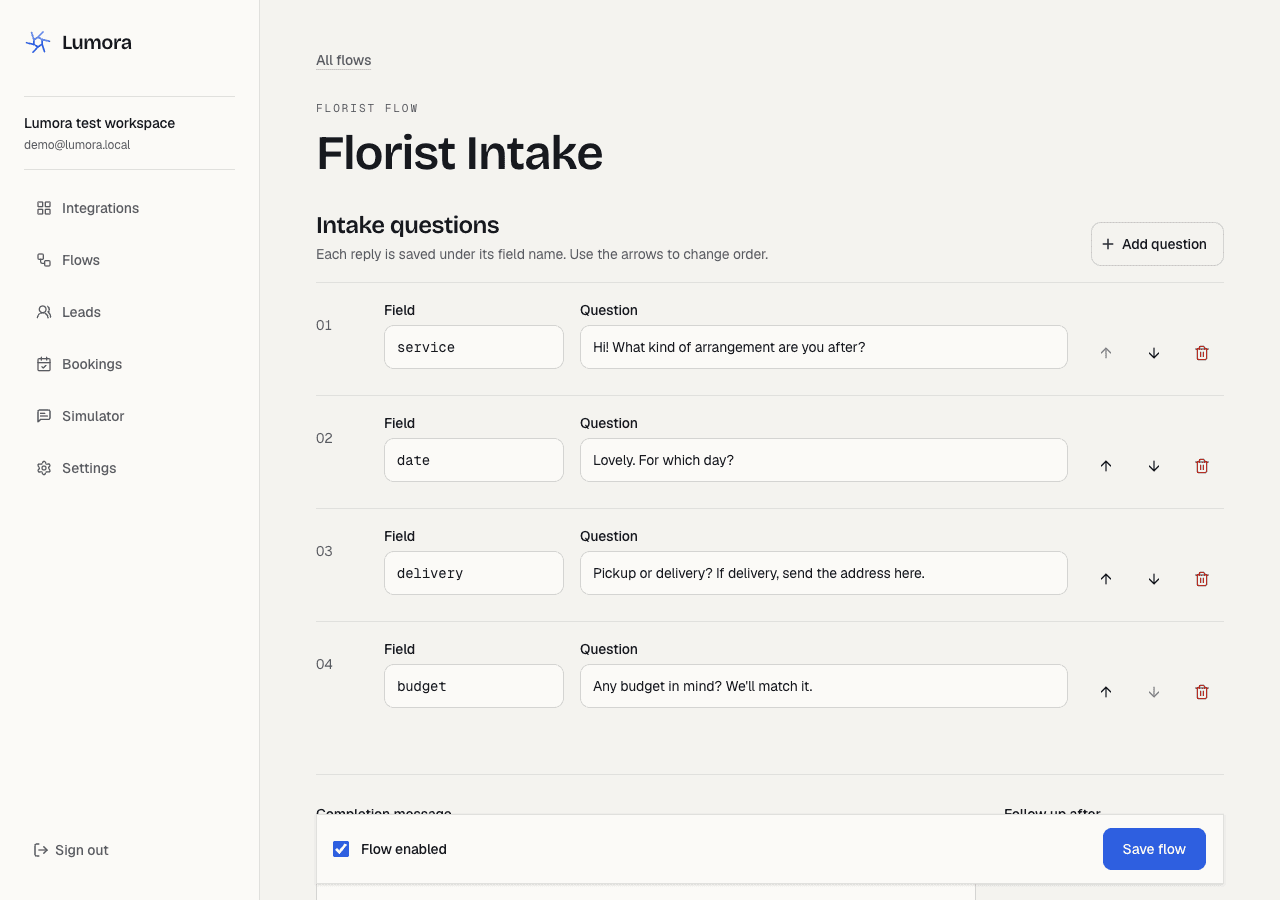
Task: Click the Integrations grid icon in sidebar
Action: (44, 208)
